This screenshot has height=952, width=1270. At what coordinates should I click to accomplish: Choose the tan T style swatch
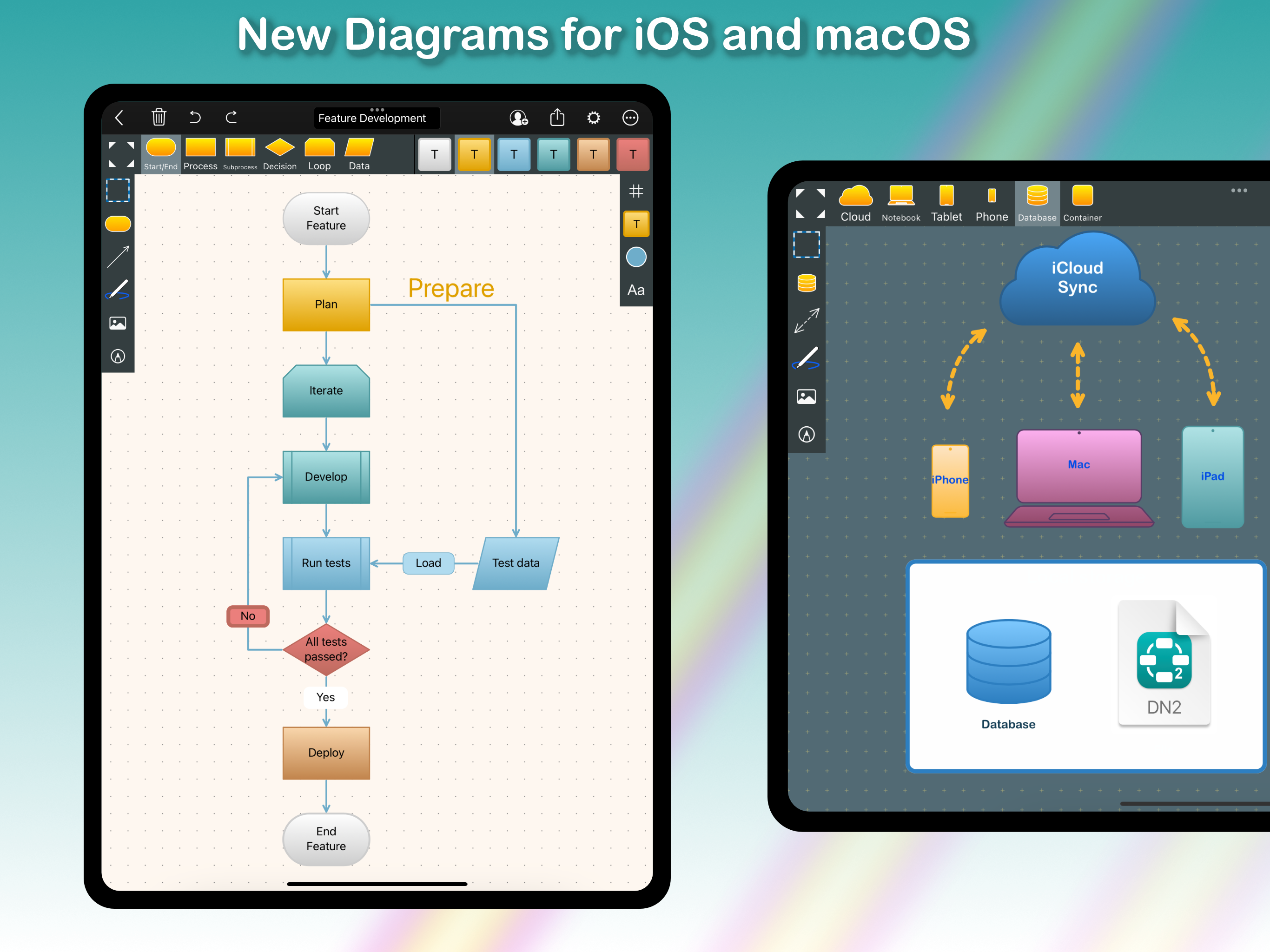[593, 154]
